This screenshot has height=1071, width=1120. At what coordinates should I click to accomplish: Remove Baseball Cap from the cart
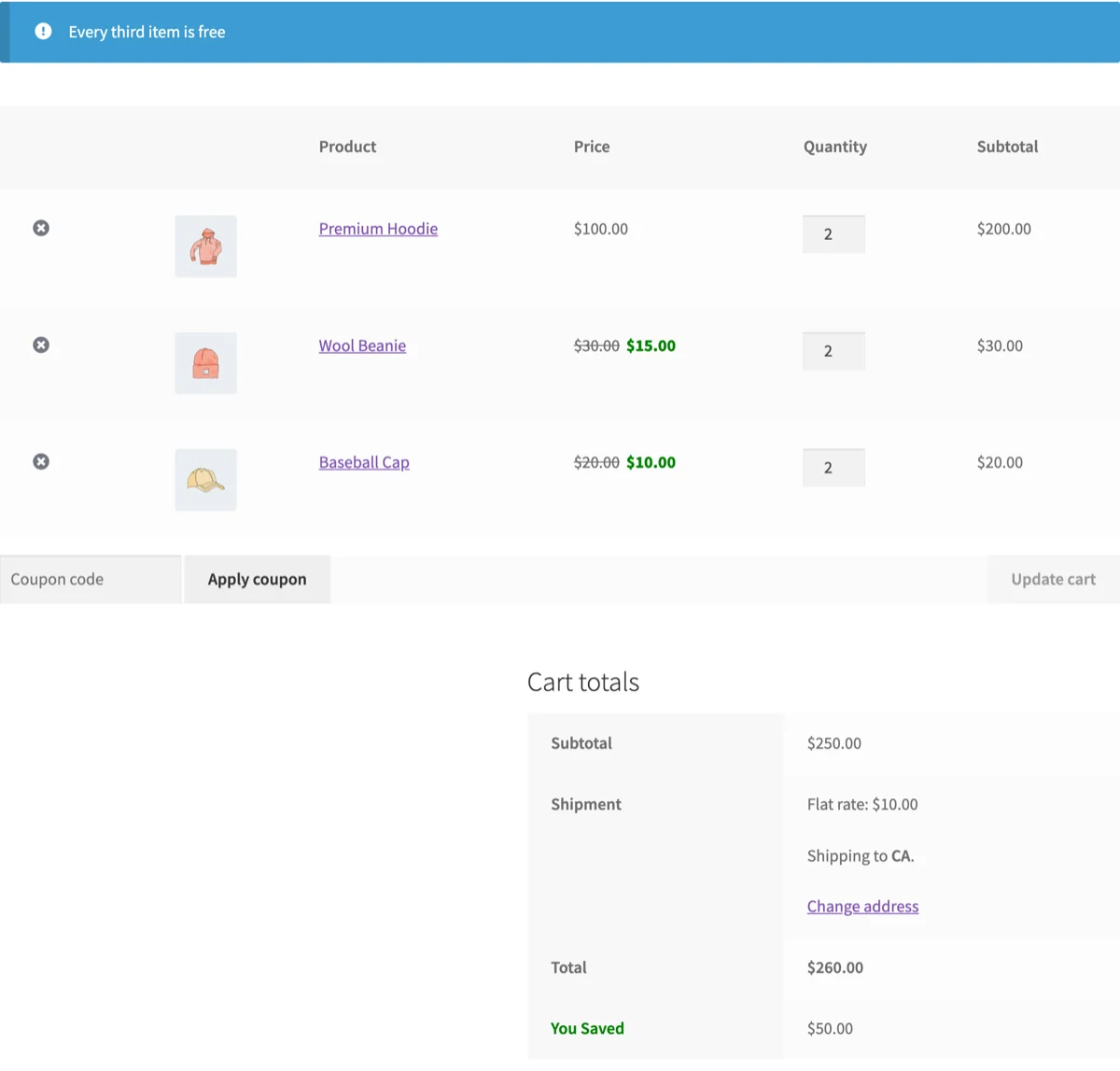41,461
